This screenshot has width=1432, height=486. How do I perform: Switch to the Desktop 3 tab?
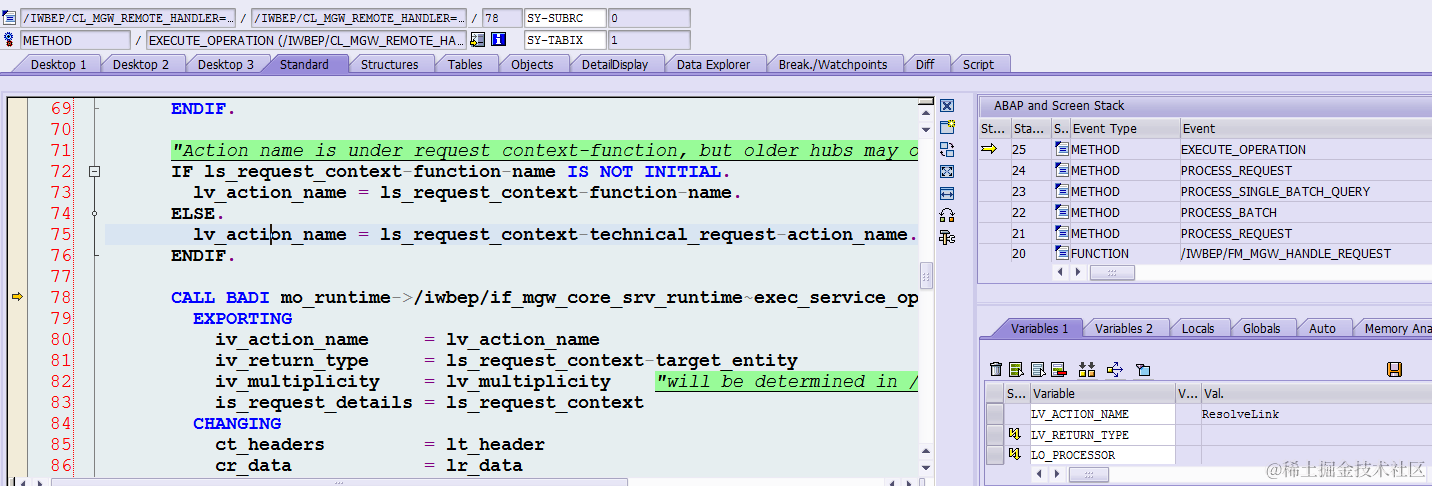click(225, 64)
